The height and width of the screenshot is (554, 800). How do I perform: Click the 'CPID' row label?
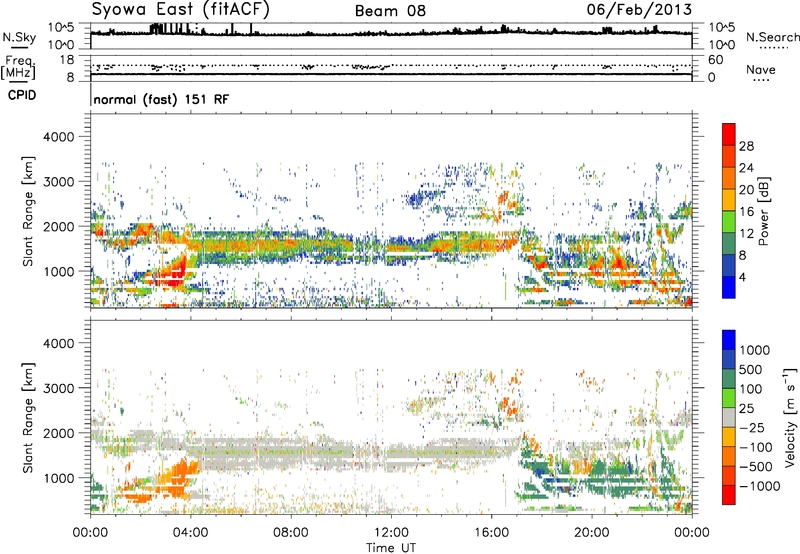coord(22,95)
